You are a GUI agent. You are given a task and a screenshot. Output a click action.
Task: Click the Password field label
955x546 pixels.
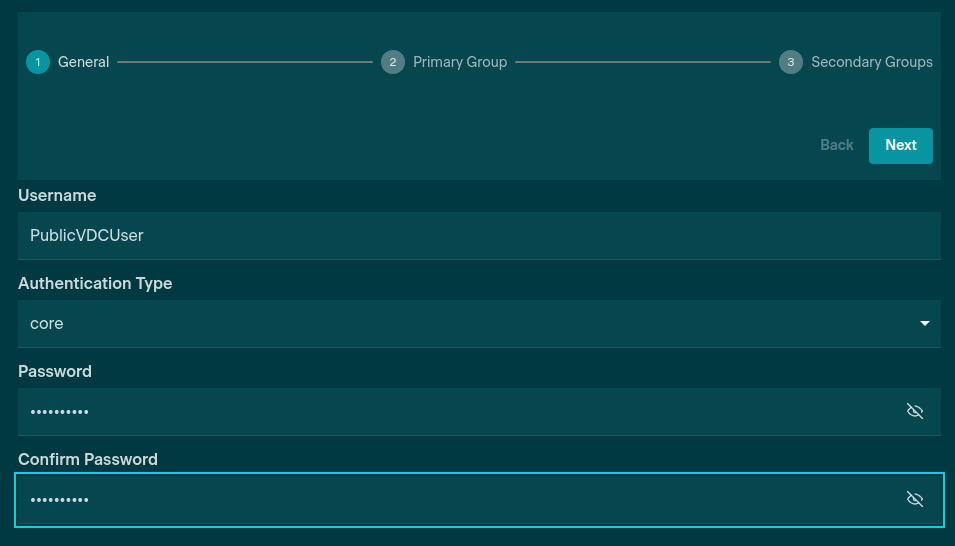[55, 371]
